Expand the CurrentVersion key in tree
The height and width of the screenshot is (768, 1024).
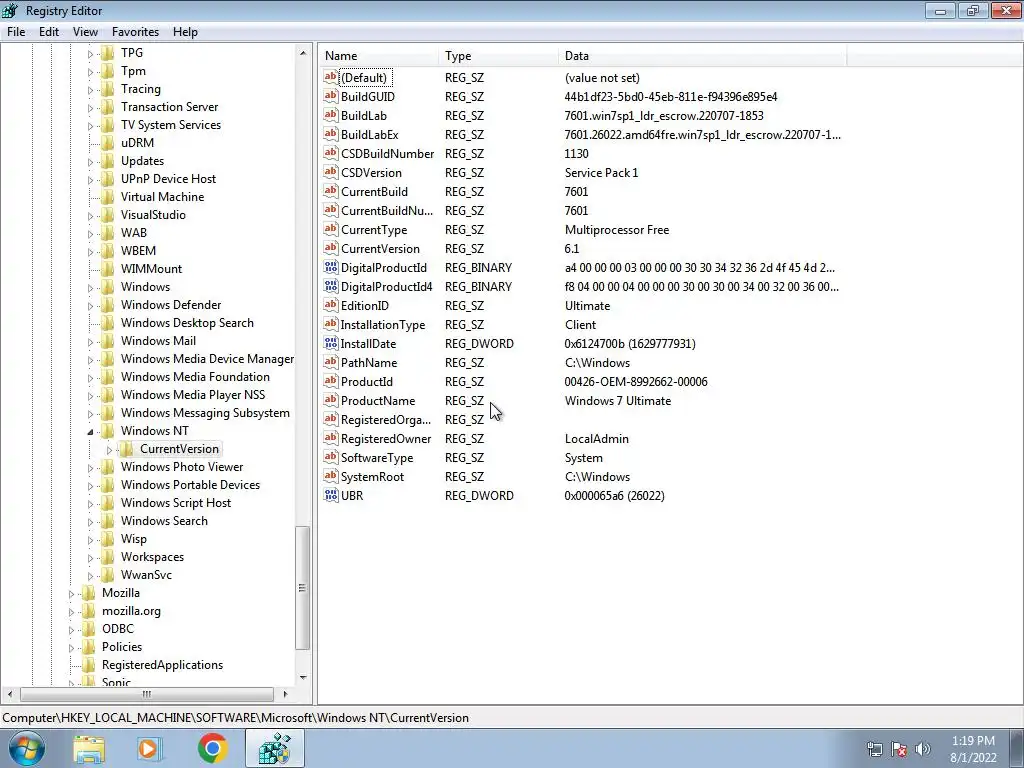[x=109, y=449]
